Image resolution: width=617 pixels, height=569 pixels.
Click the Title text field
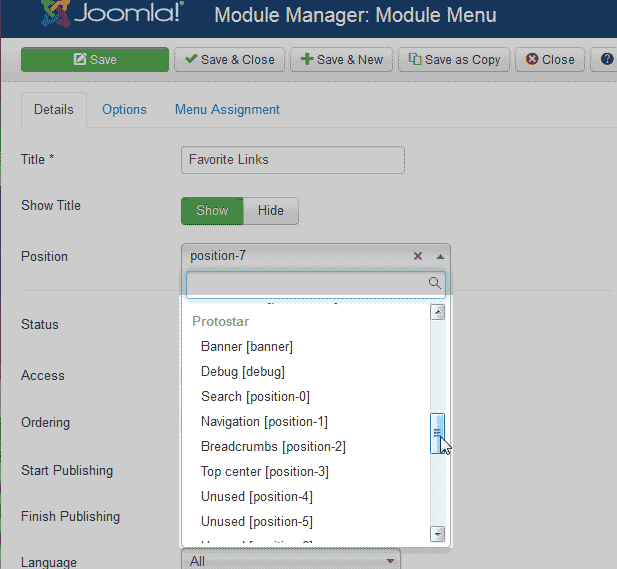(293, 160)
